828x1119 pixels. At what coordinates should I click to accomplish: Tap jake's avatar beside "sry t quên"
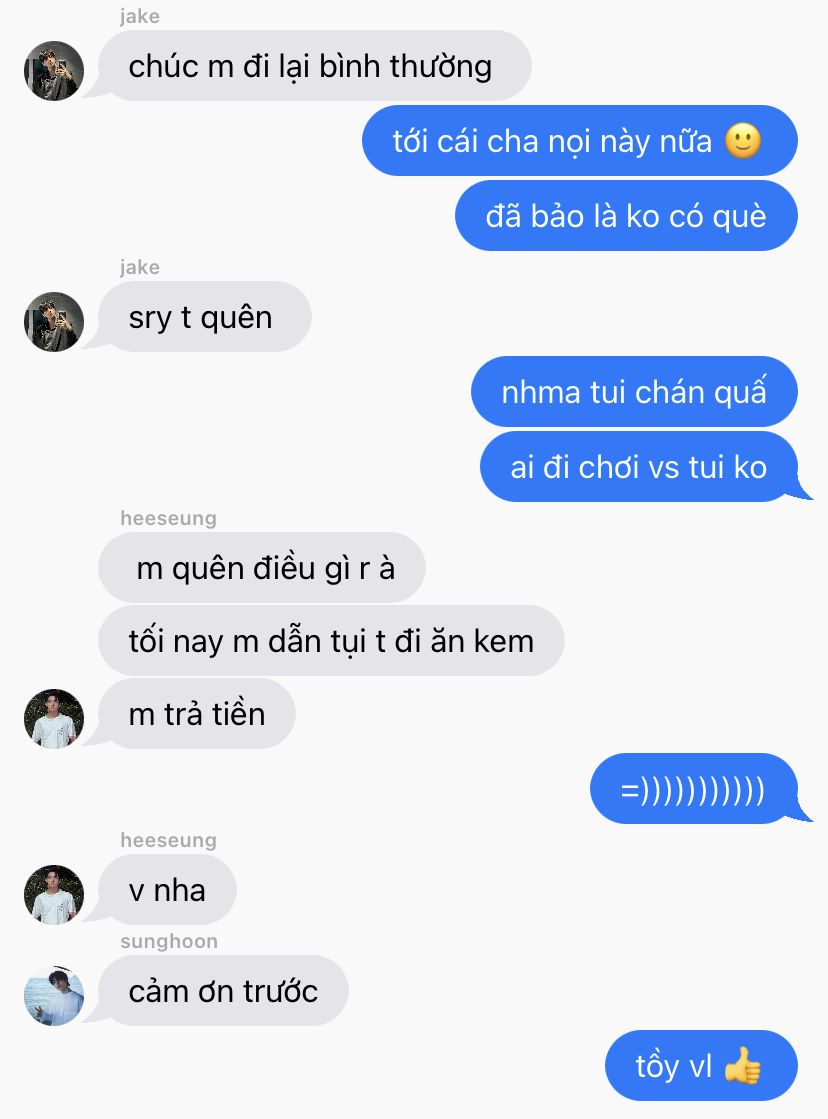(x=54, y=322)
